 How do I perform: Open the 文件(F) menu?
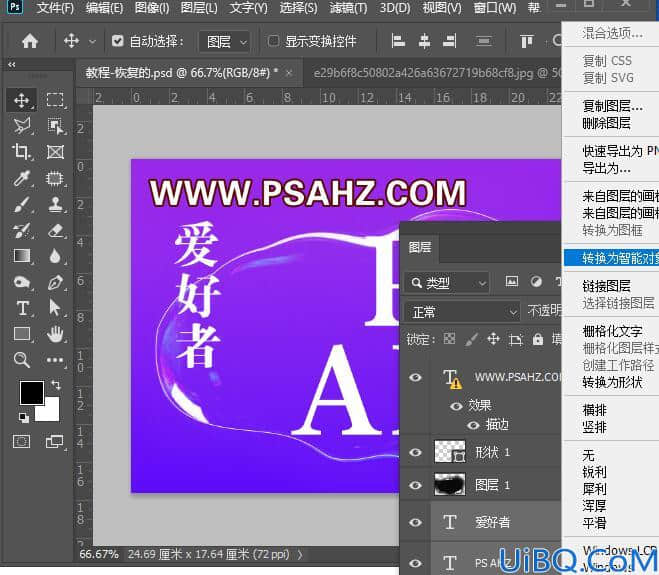click(x=55, y=8)
